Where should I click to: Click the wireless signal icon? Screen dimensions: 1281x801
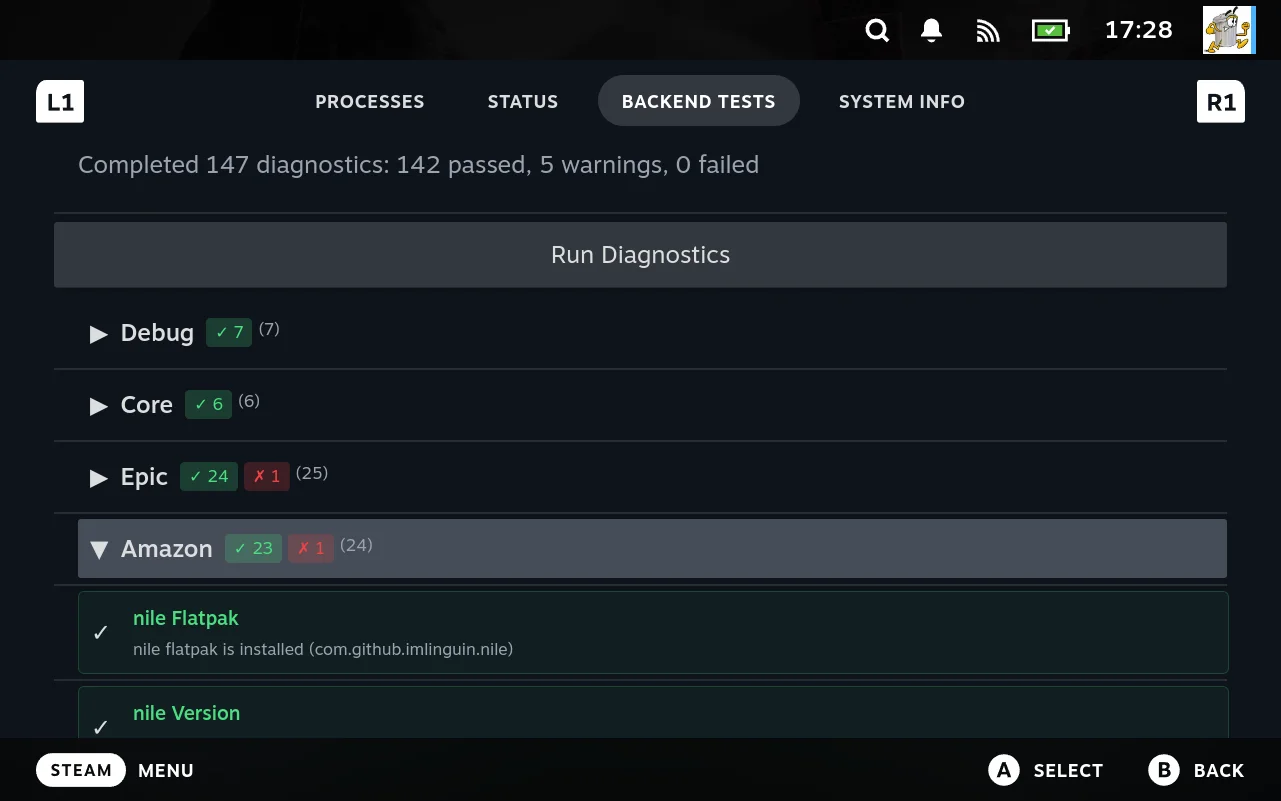pos(988,31)
